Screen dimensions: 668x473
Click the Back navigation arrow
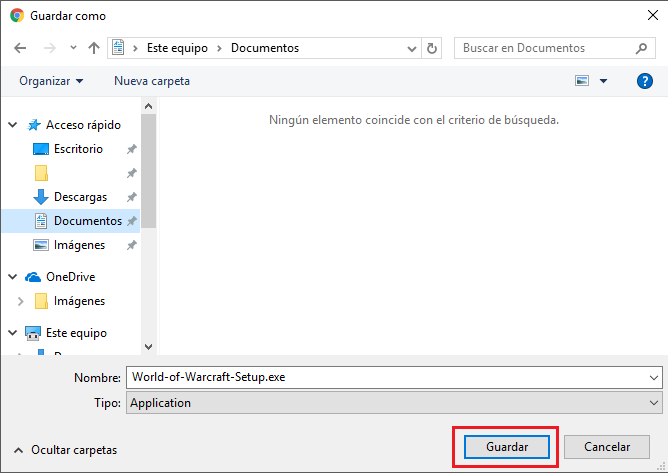20,48
